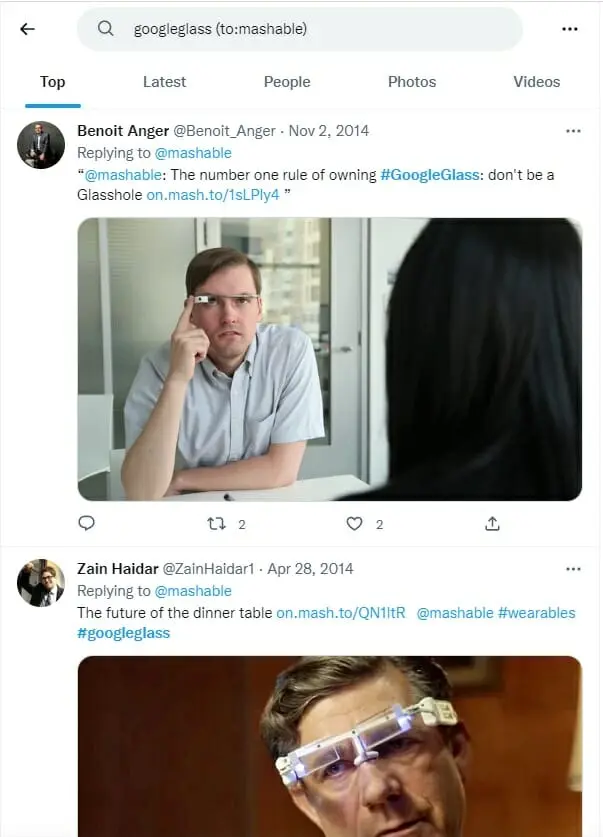Click the search magnifier icon
The width and height of the screenshot is (603, 837).
coord(105,29)
